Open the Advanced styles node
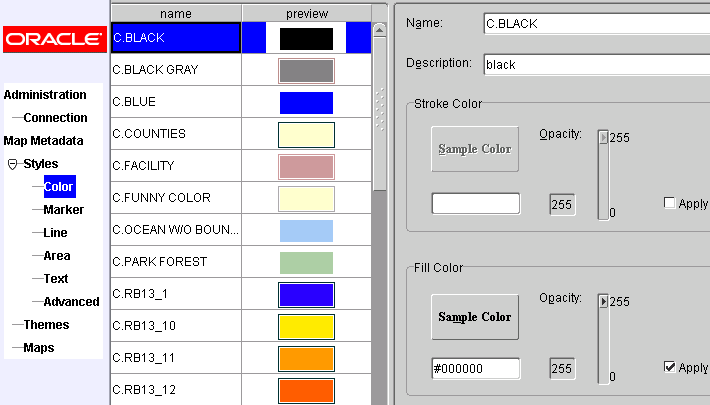Viewport: 710px width, 405px height. [x=71, y=302]
